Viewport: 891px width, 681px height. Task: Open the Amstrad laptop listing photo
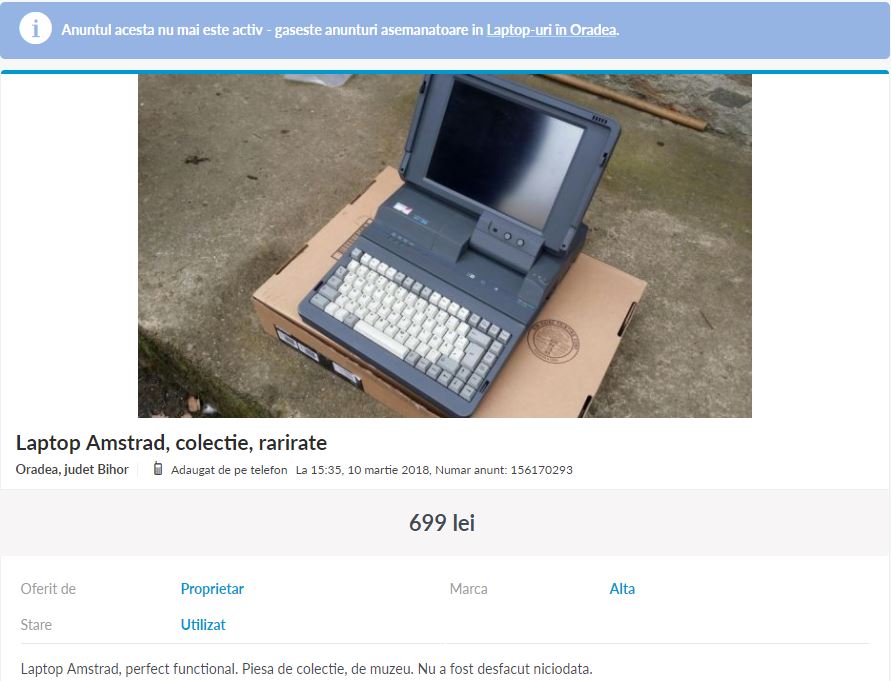coord(445,246)
